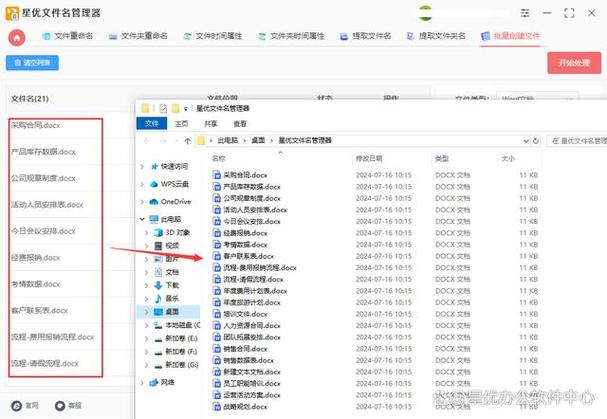The width and height of the screenshot is (607, 419).
Task: Expand the 网络 tree node chevron
Action: coord(142,383)
